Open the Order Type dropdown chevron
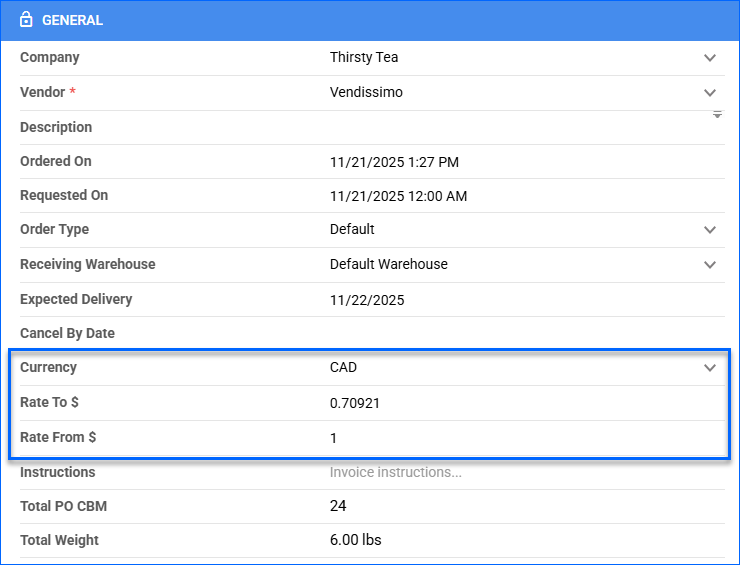The width and height of the screenshot is (740, 565). (x=710, y=230)
